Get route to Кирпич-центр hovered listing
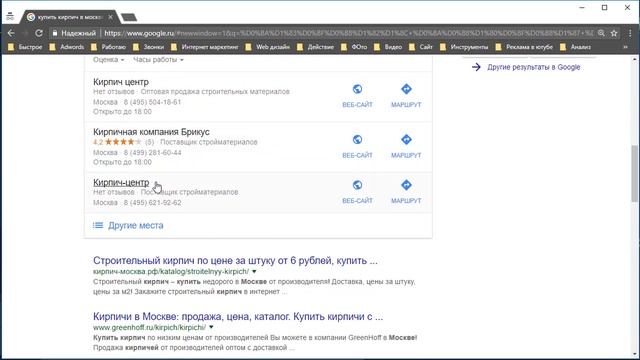640x360 pixels. pos(406,192)
